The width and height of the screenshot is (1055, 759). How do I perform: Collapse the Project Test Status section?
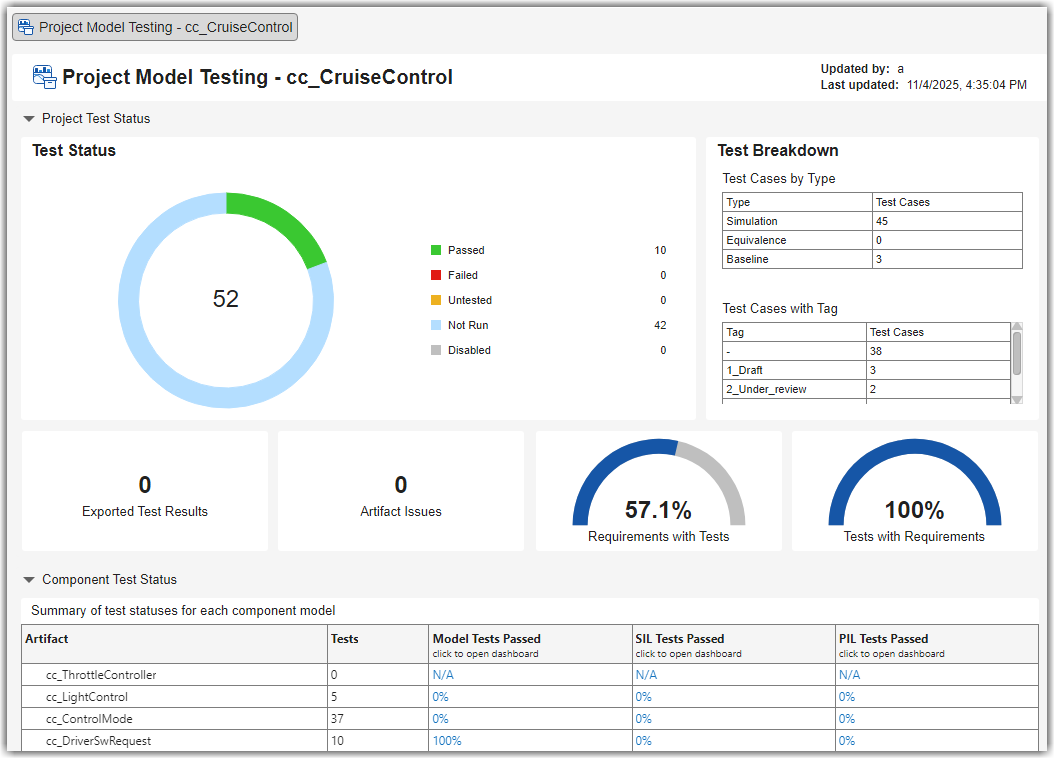29,118
